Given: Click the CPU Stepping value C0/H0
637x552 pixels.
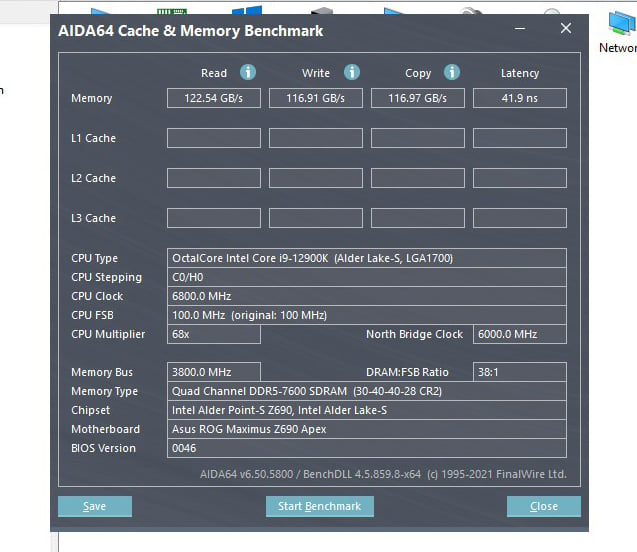Looking at the screenshot, I should point(367,277).
